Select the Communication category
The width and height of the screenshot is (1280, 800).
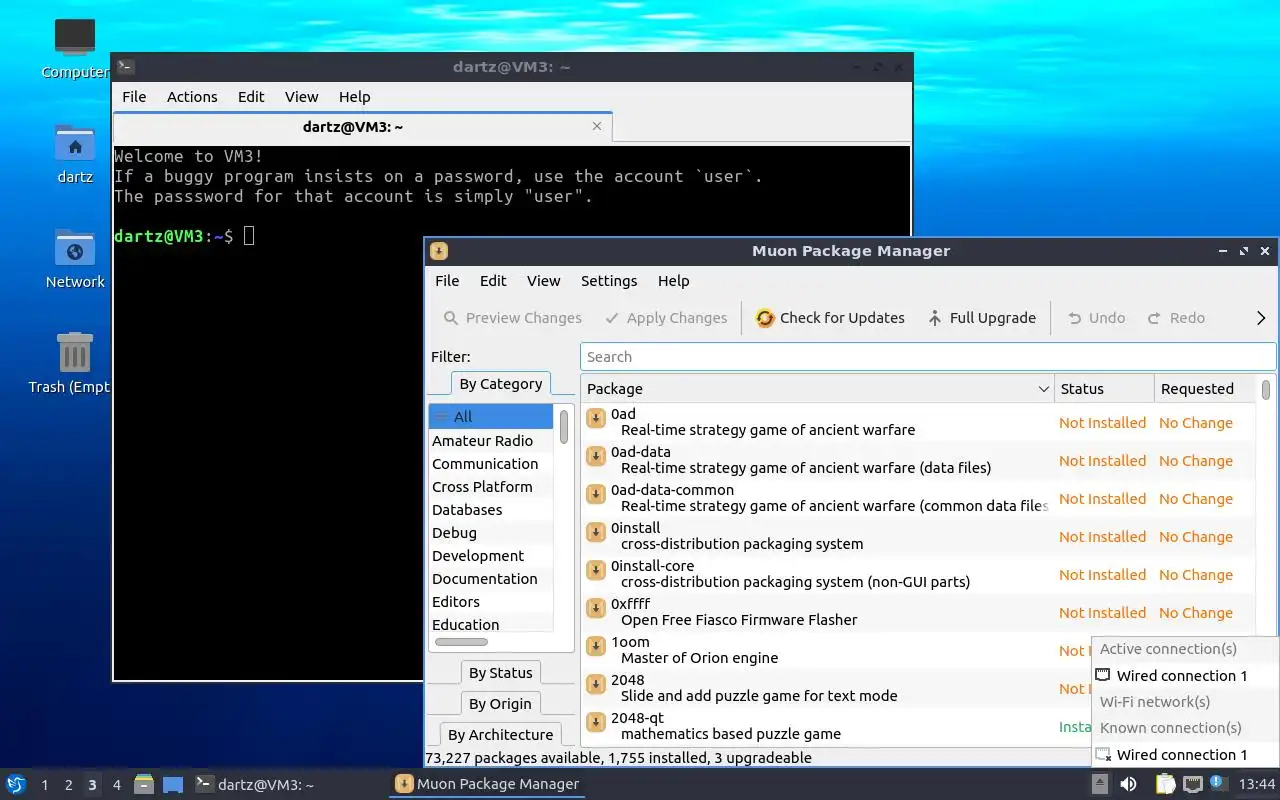point(491,464)
